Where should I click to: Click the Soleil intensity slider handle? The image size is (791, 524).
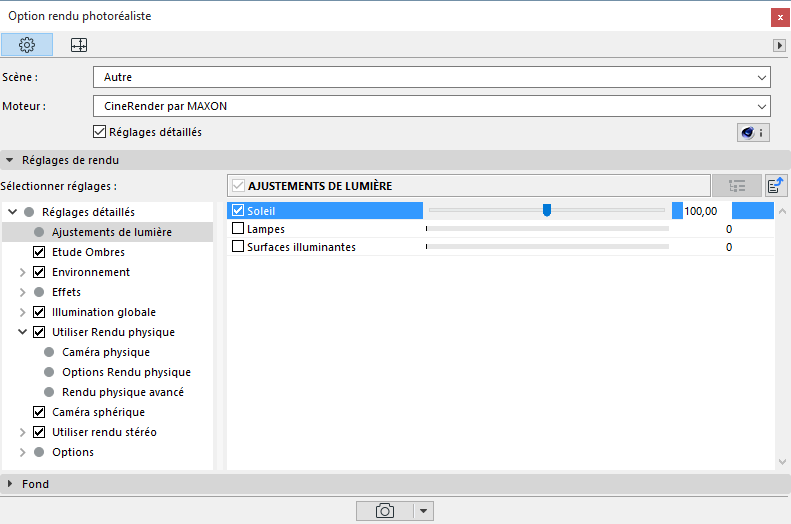547,210
